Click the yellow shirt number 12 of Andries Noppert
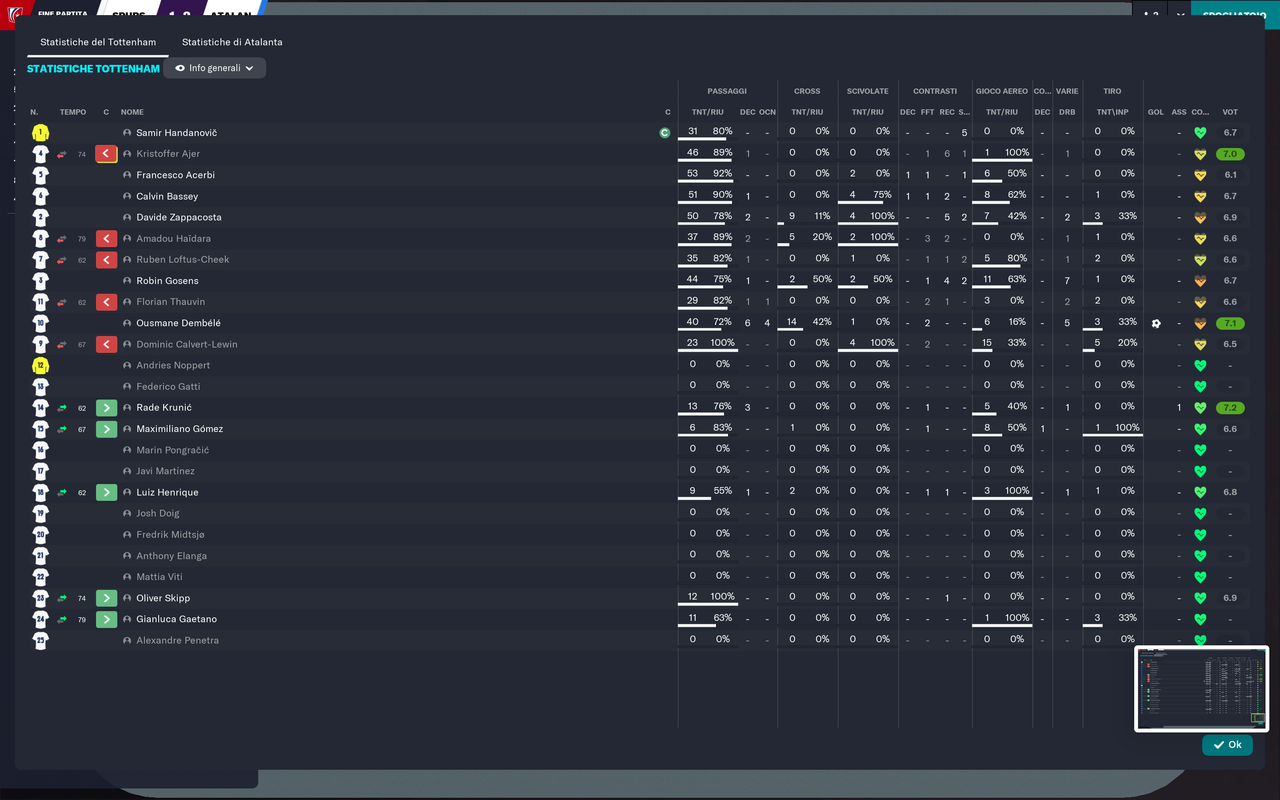The height and width of the screenshot is (800, 1280). (40, 366)
